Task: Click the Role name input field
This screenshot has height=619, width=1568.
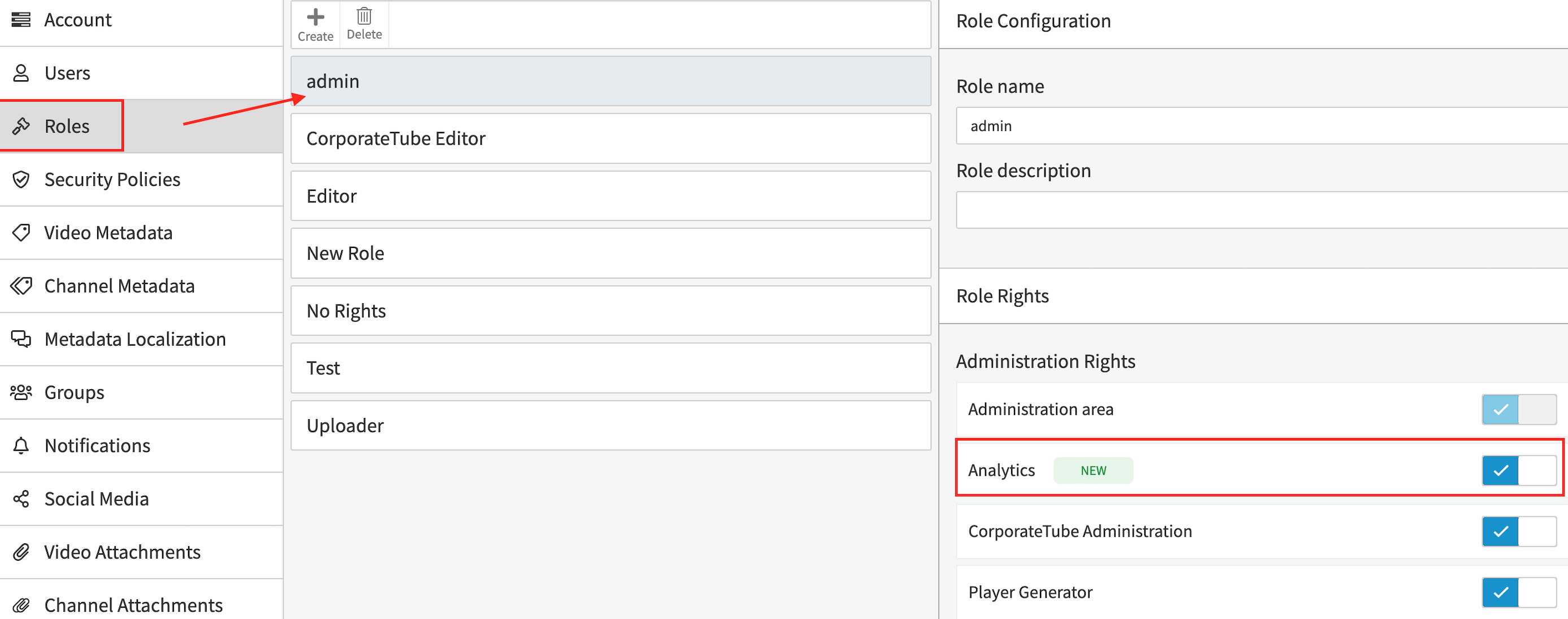Action: coord(1262,126)
